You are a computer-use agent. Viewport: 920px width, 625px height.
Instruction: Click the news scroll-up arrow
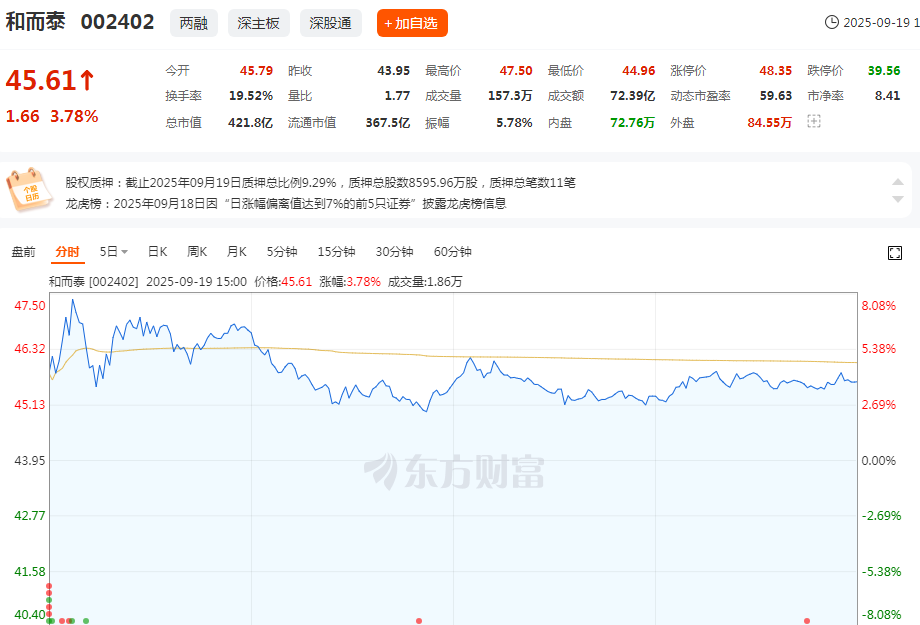click(x=898, y=182)
